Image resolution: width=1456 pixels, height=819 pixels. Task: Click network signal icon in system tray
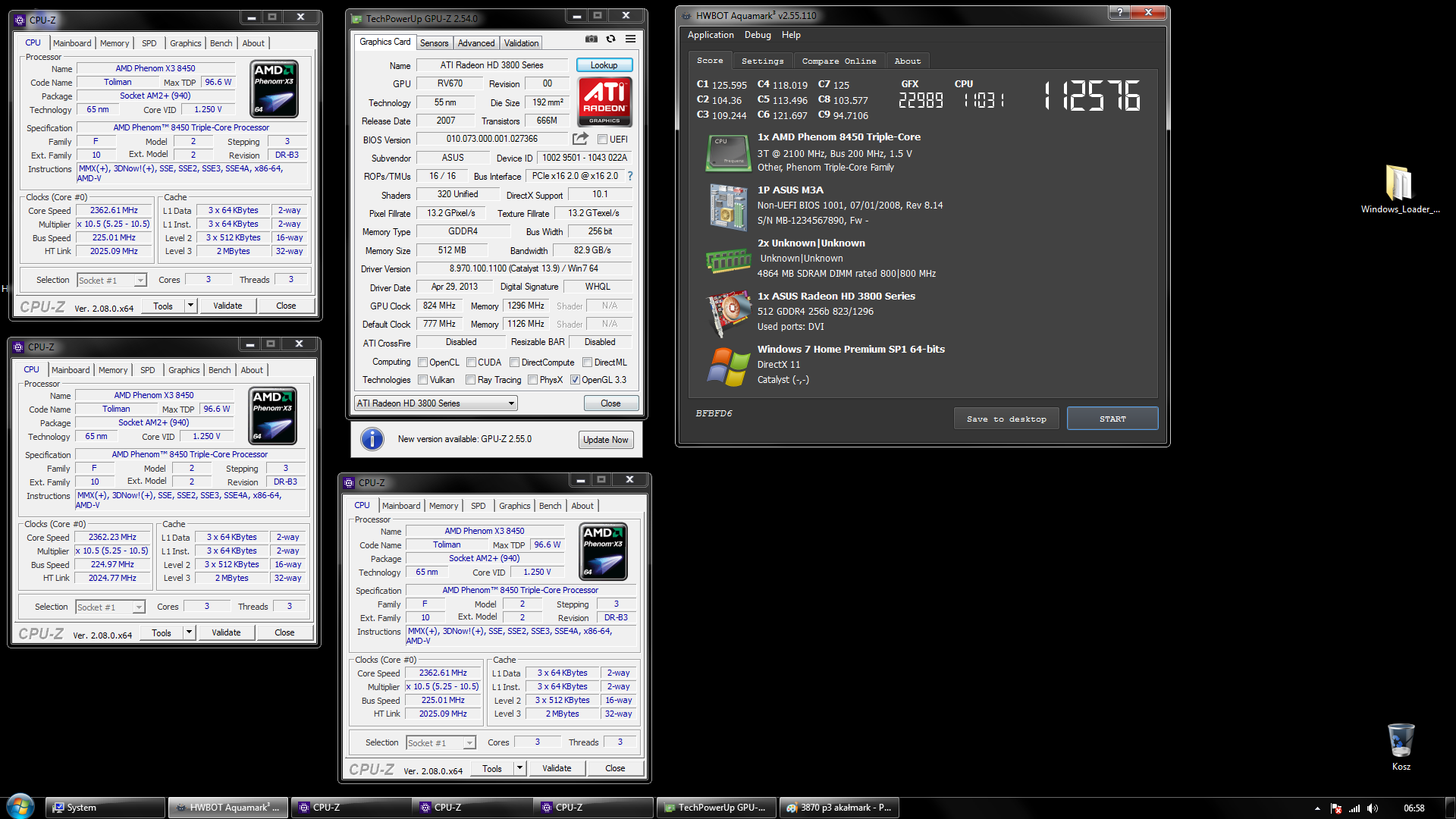click(x=1354, y=808)
